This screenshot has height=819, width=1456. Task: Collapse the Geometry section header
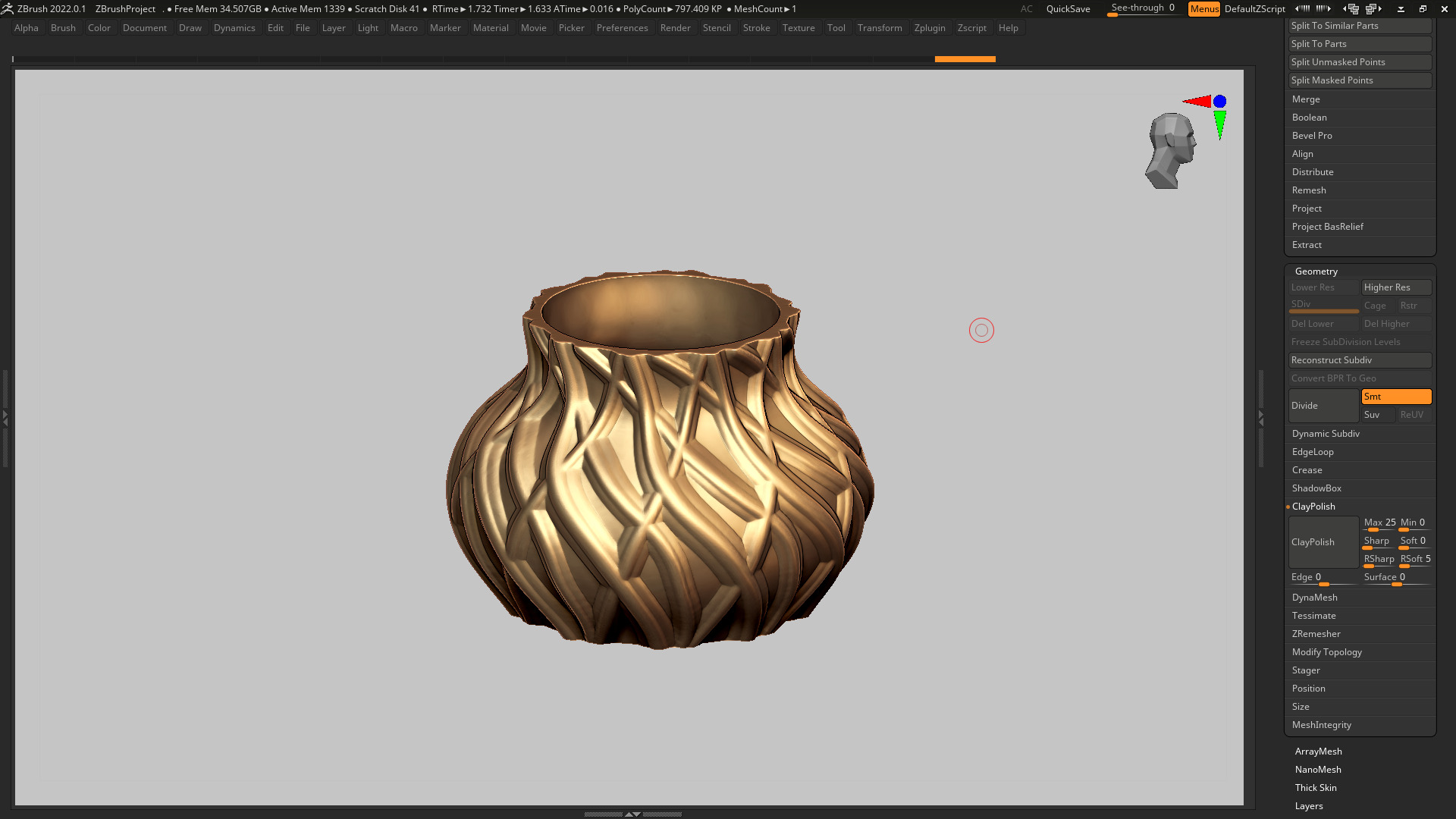coord(1316,271)
